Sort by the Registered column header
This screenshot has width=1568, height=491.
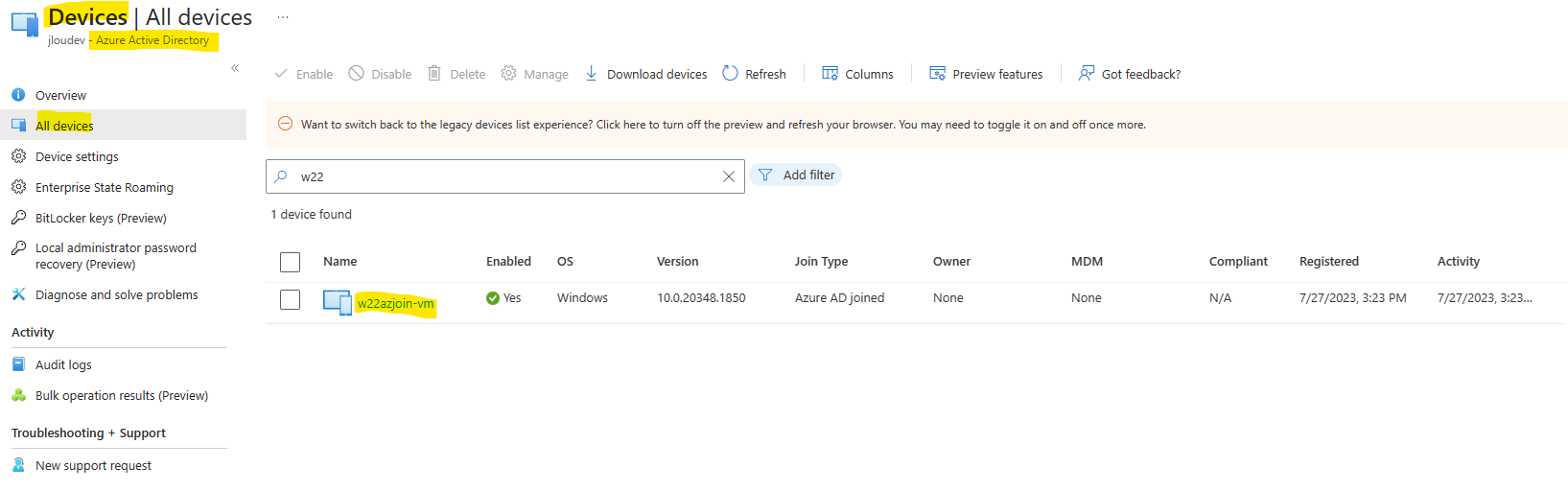click(x=1329, y=261)
